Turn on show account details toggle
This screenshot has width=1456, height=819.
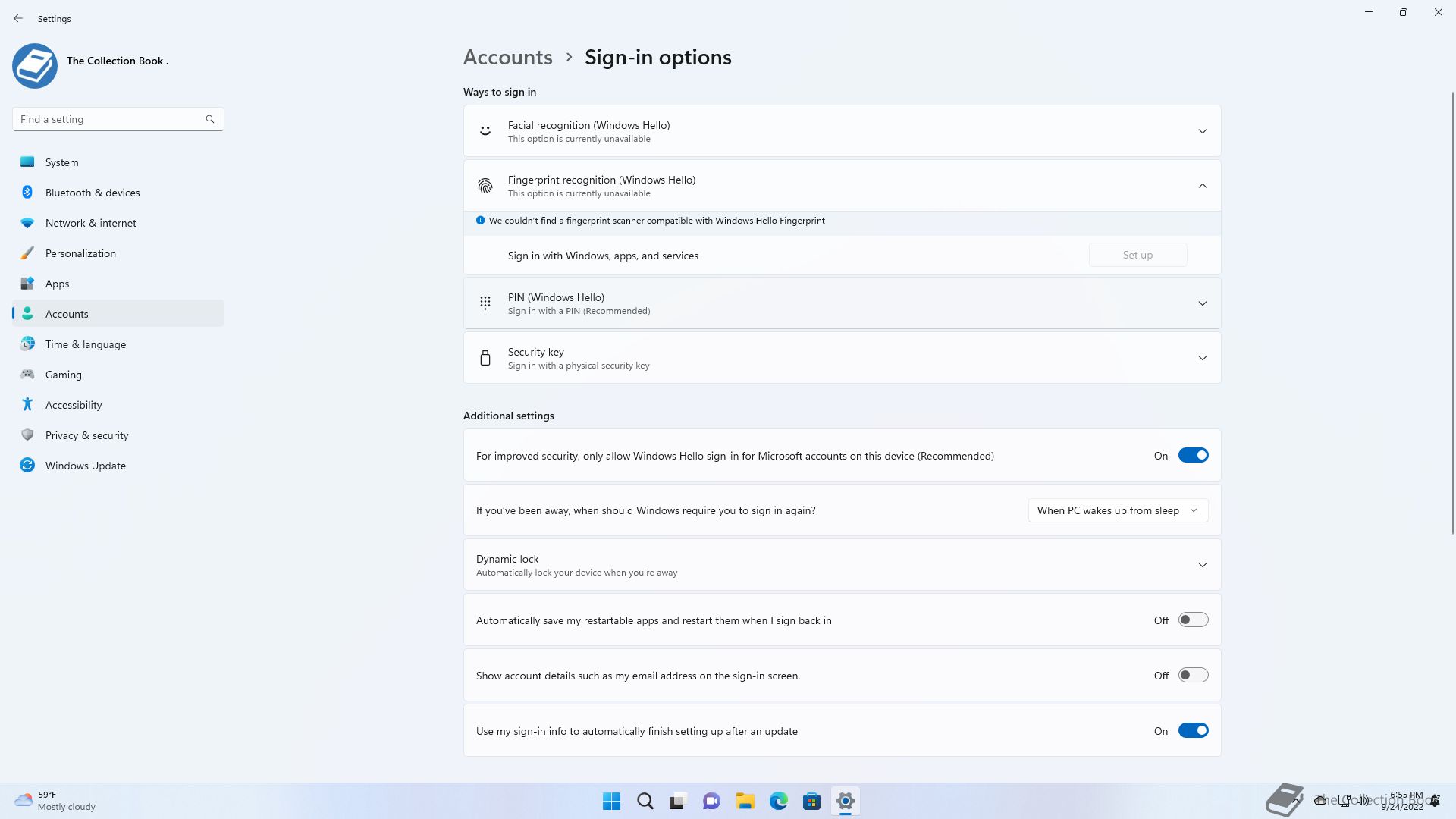[x=1193, y=675]
